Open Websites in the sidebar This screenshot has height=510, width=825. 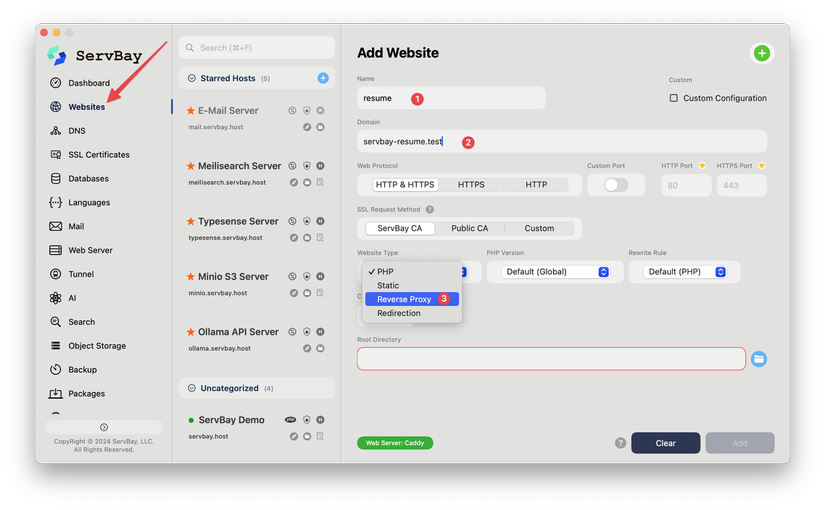pyautogui.click(x=86, y=106)
